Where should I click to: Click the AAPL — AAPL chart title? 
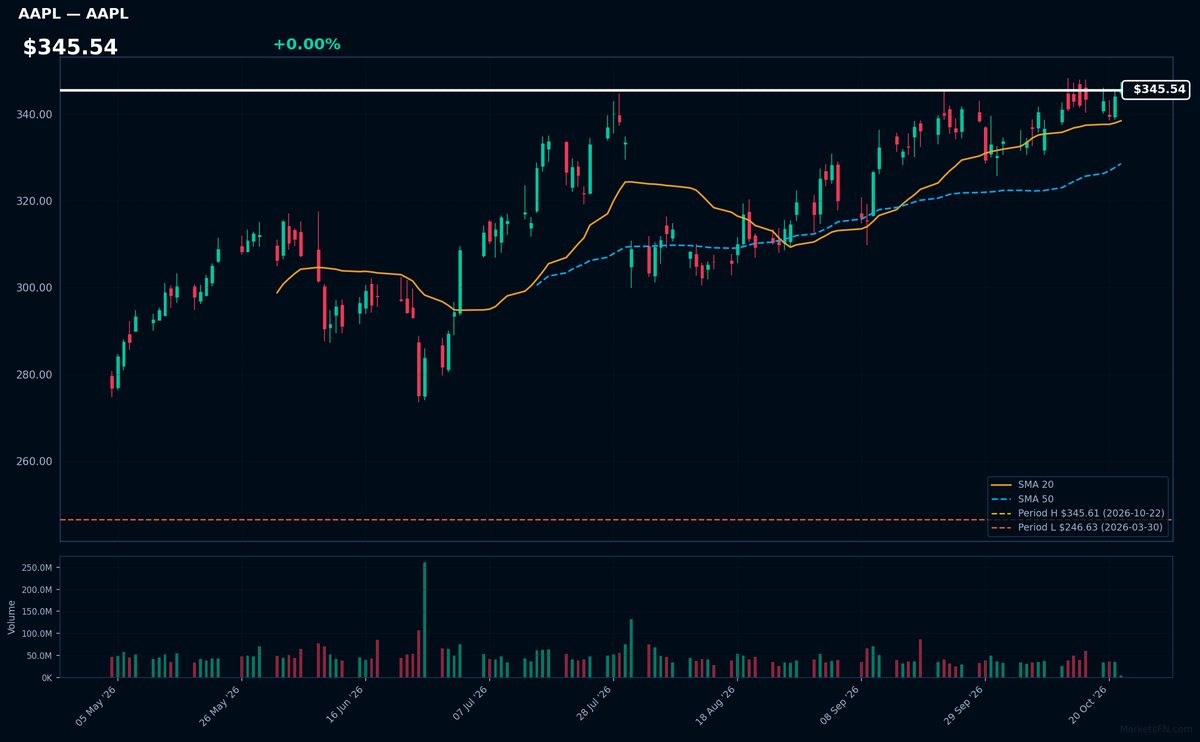pos(73,14)
